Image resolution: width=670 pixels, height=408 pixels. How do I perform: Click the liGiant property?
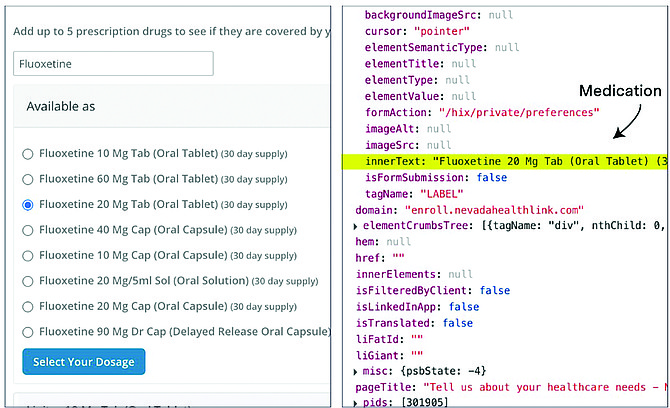(389, 355)
